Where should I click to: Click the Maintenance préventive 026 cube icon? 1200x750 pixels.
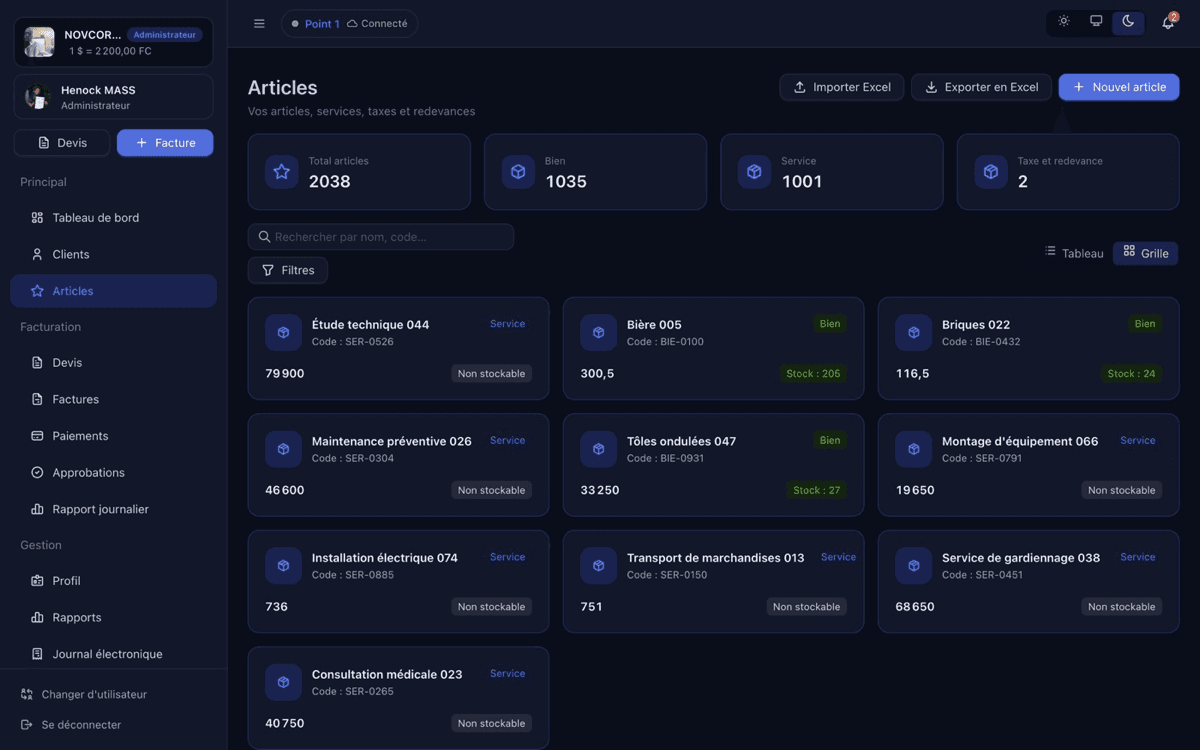283,449
